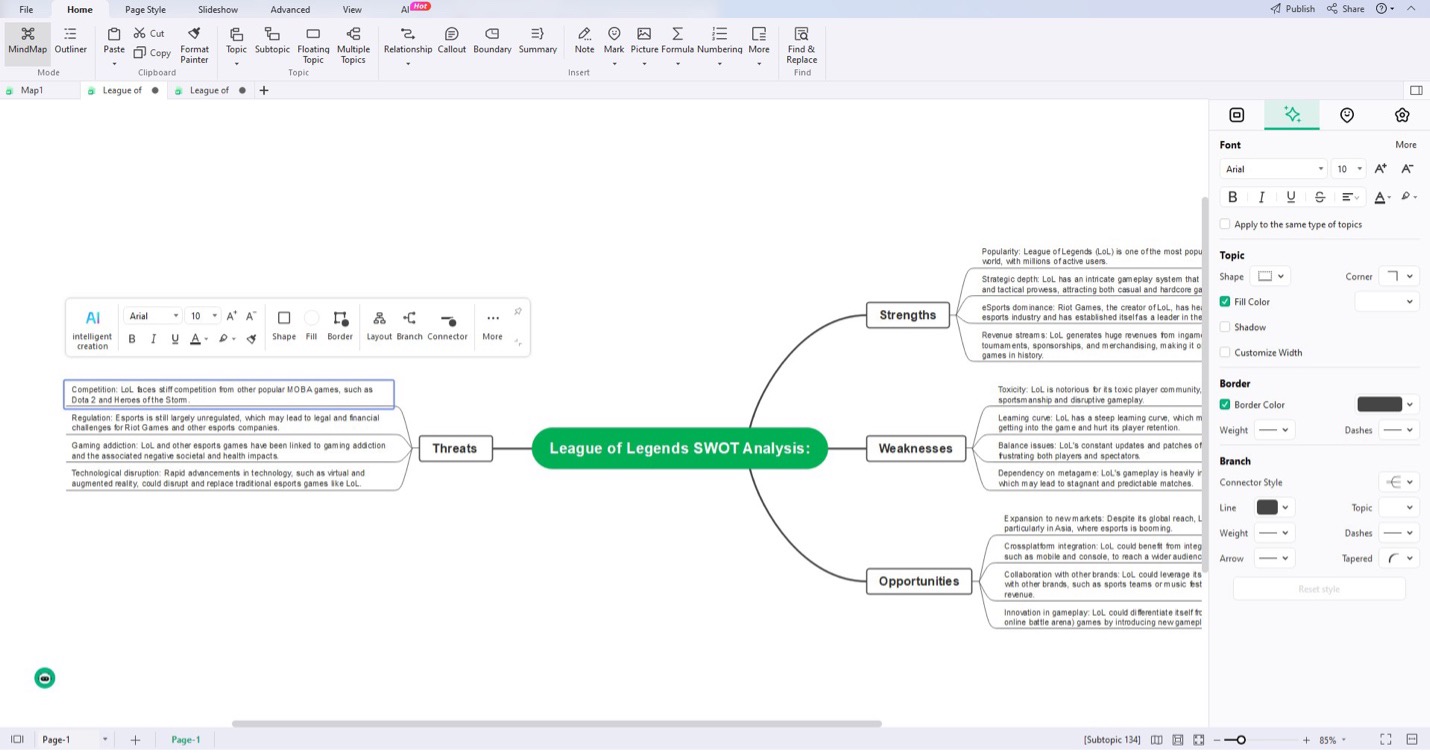
Task: Click the zoom slider handle
Action: pos(1241,740)
